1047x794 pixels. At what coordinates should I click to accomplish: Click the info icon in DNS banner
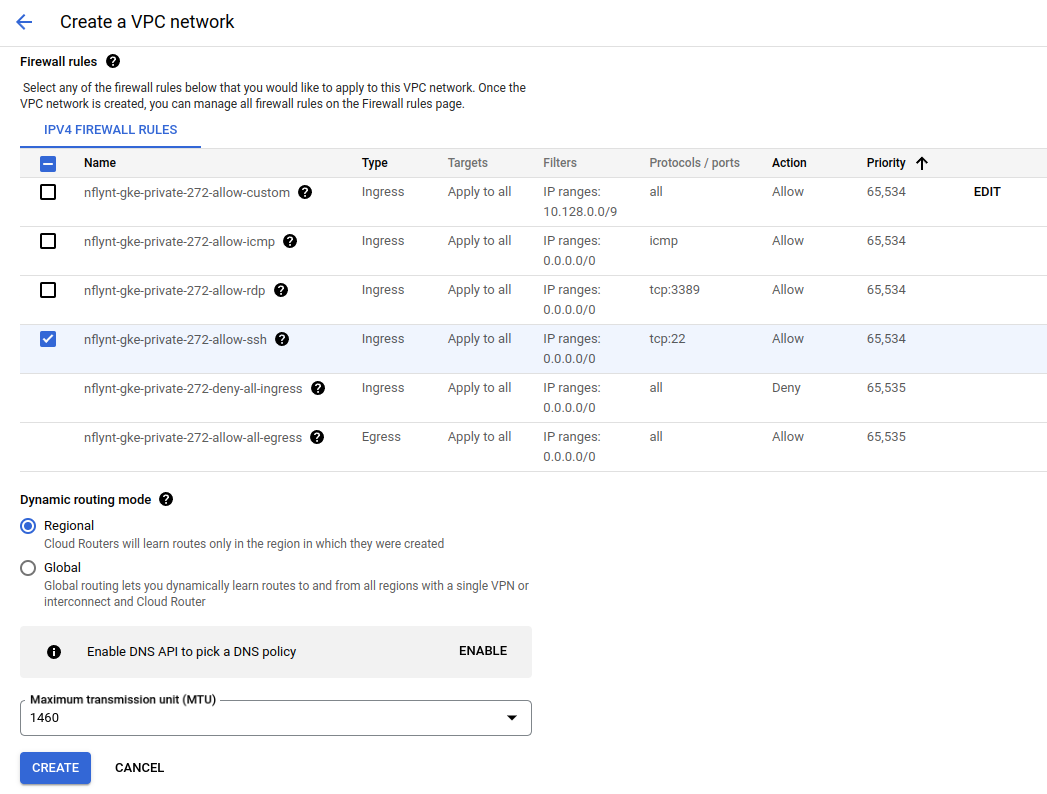click(x=53, y=651)
